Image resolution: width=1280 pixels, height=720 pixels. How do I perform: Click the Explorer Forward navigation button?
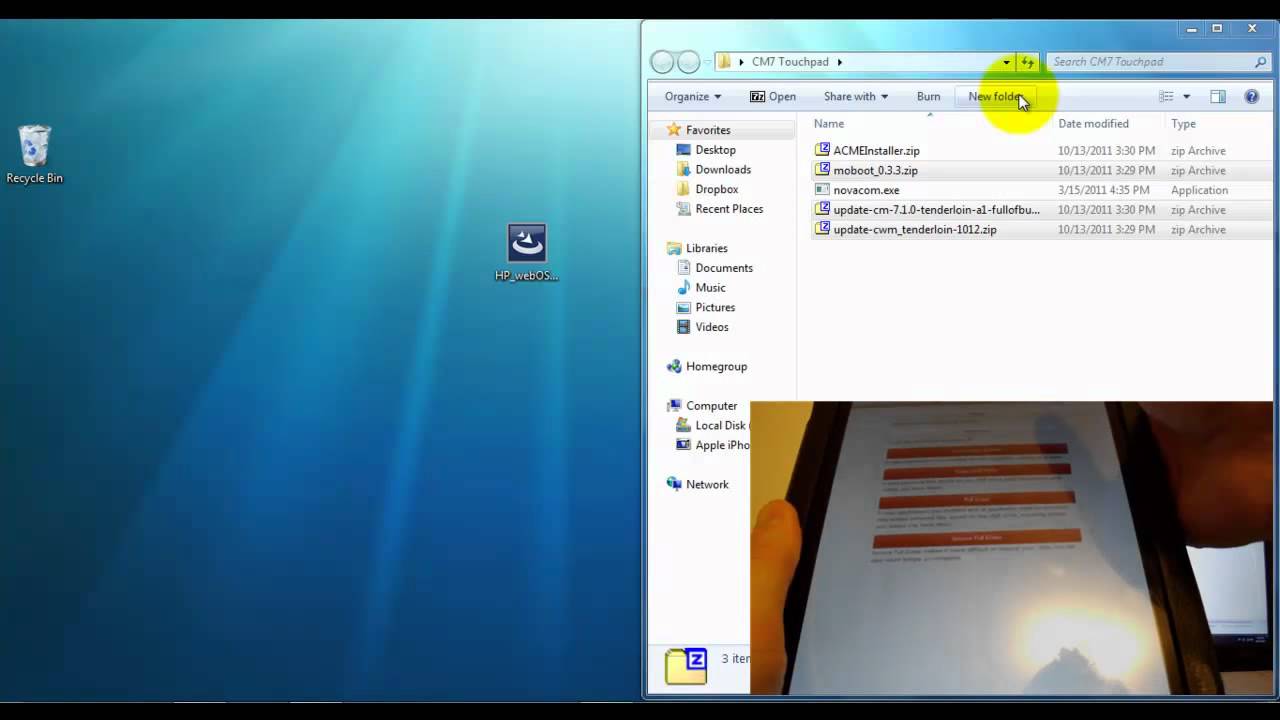tap(689, 62)
